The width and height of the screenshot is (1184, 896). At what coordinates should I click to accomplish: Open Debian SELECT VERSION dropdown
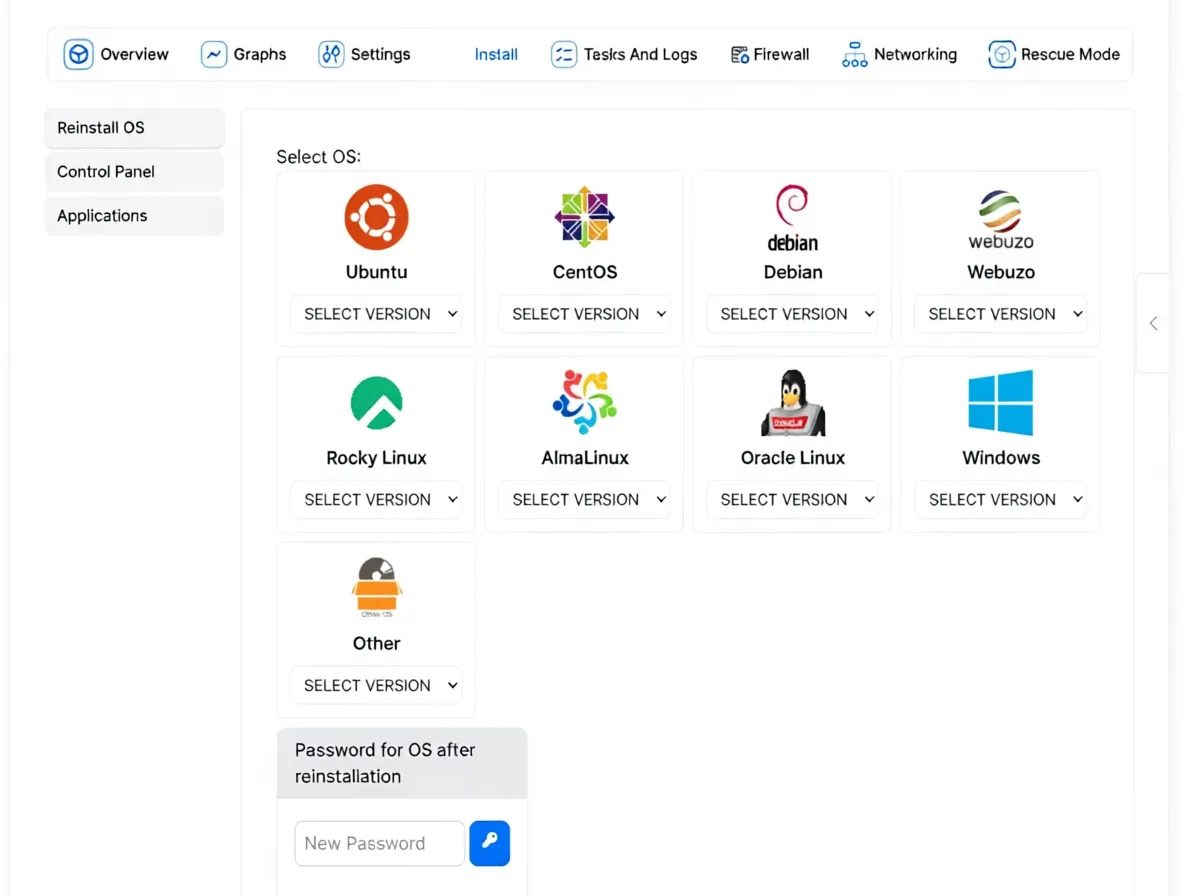click(792, 314)
